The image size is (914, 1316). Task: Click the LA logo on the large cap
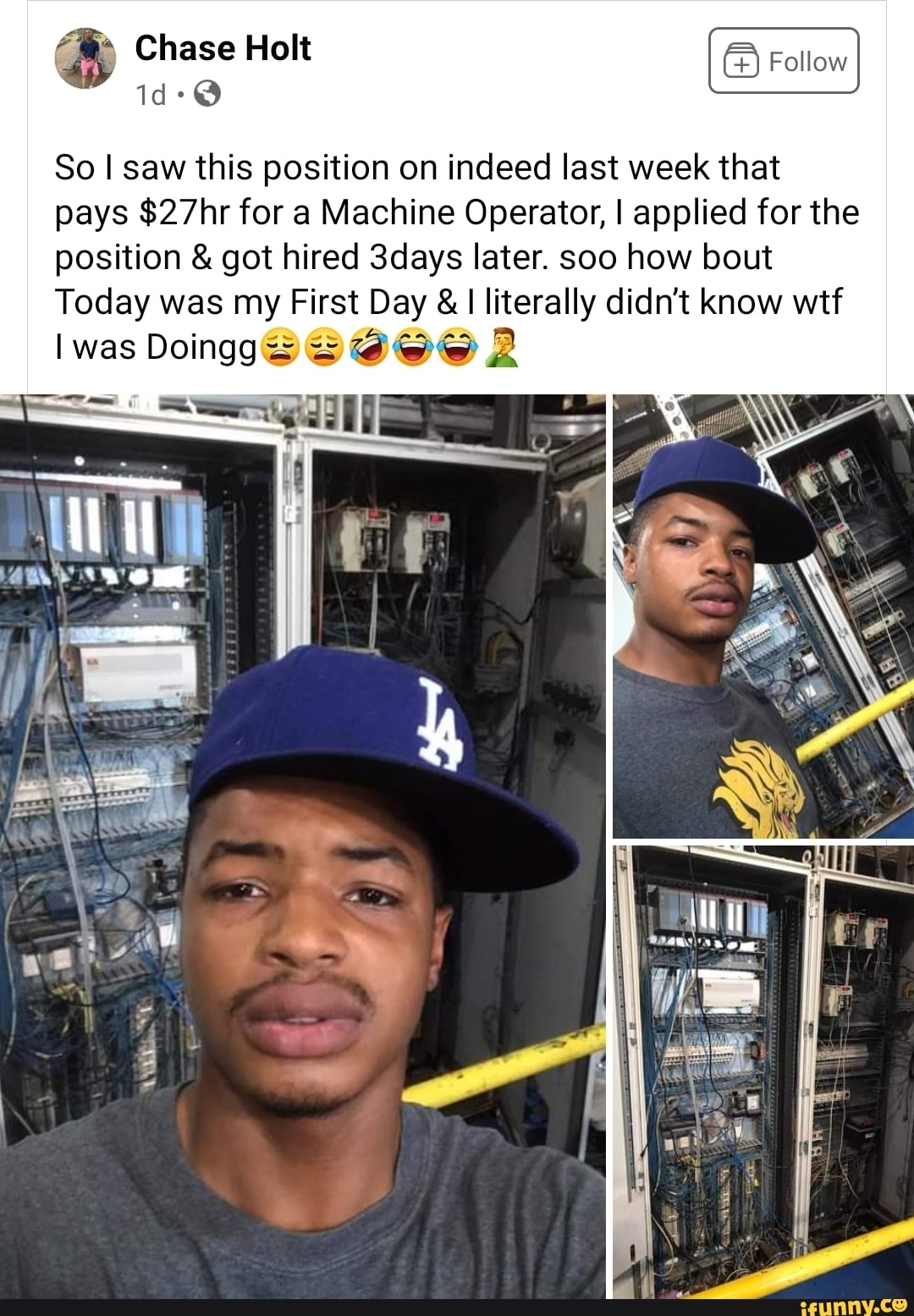tap(441, 724)
